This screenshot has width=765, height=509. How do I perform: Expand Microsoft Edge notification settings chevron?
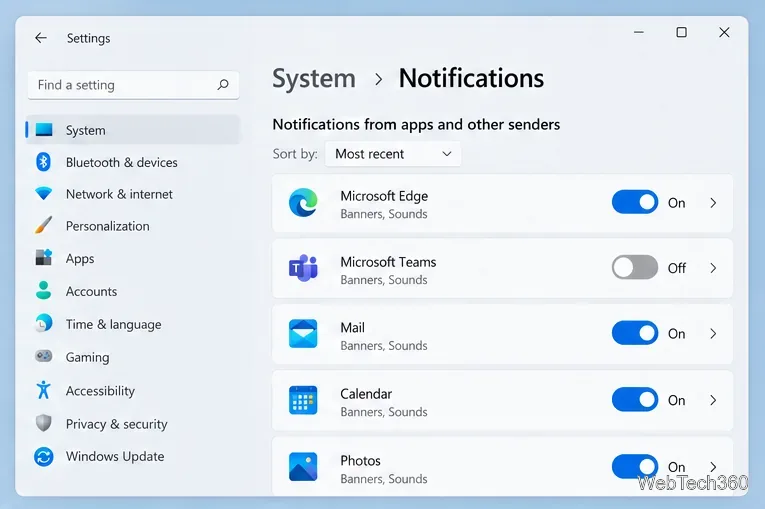(713, 203)
